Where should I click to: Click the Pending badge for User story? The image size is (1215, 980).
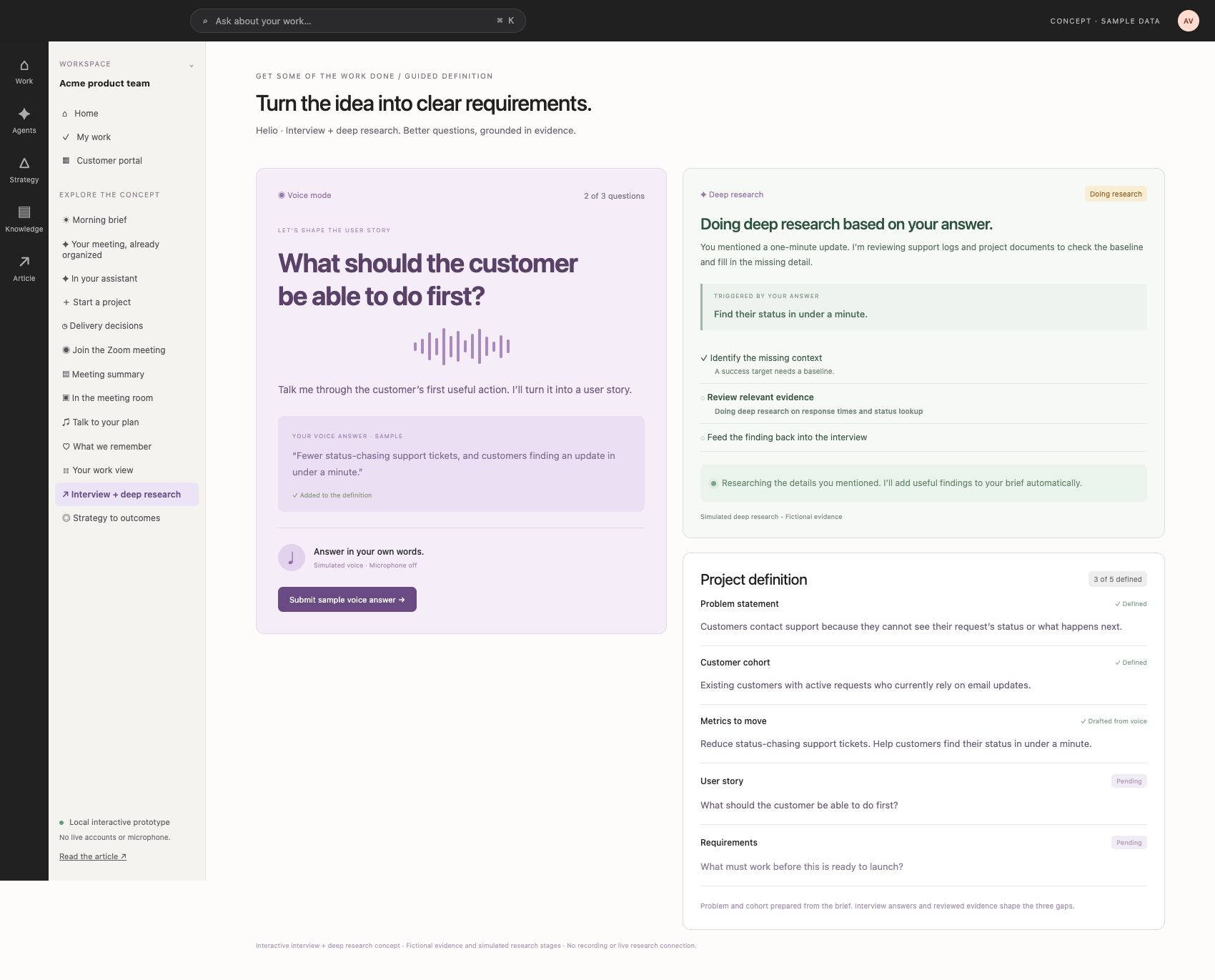coord(1129,781)
